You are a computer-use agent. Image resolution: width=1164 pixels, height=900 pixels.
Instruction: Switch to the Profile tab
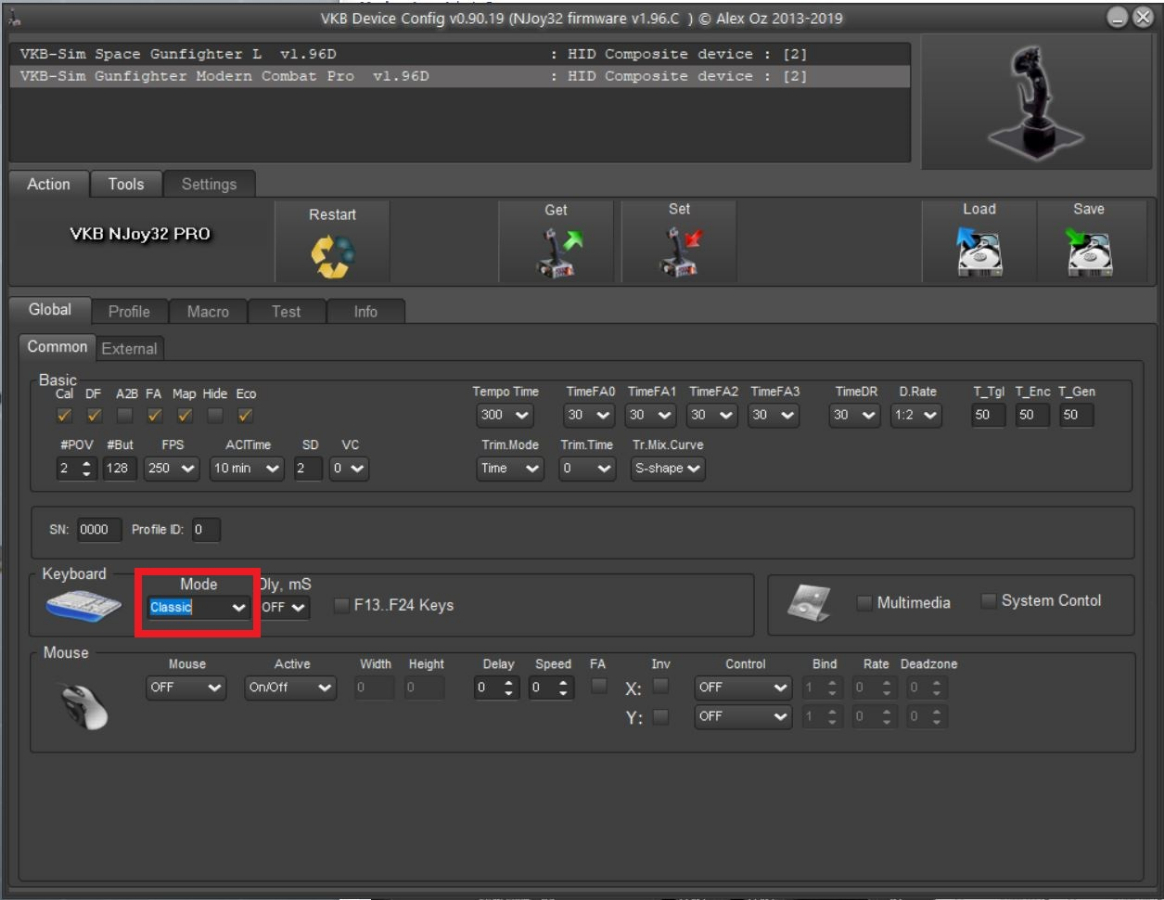tap(129, 311)
